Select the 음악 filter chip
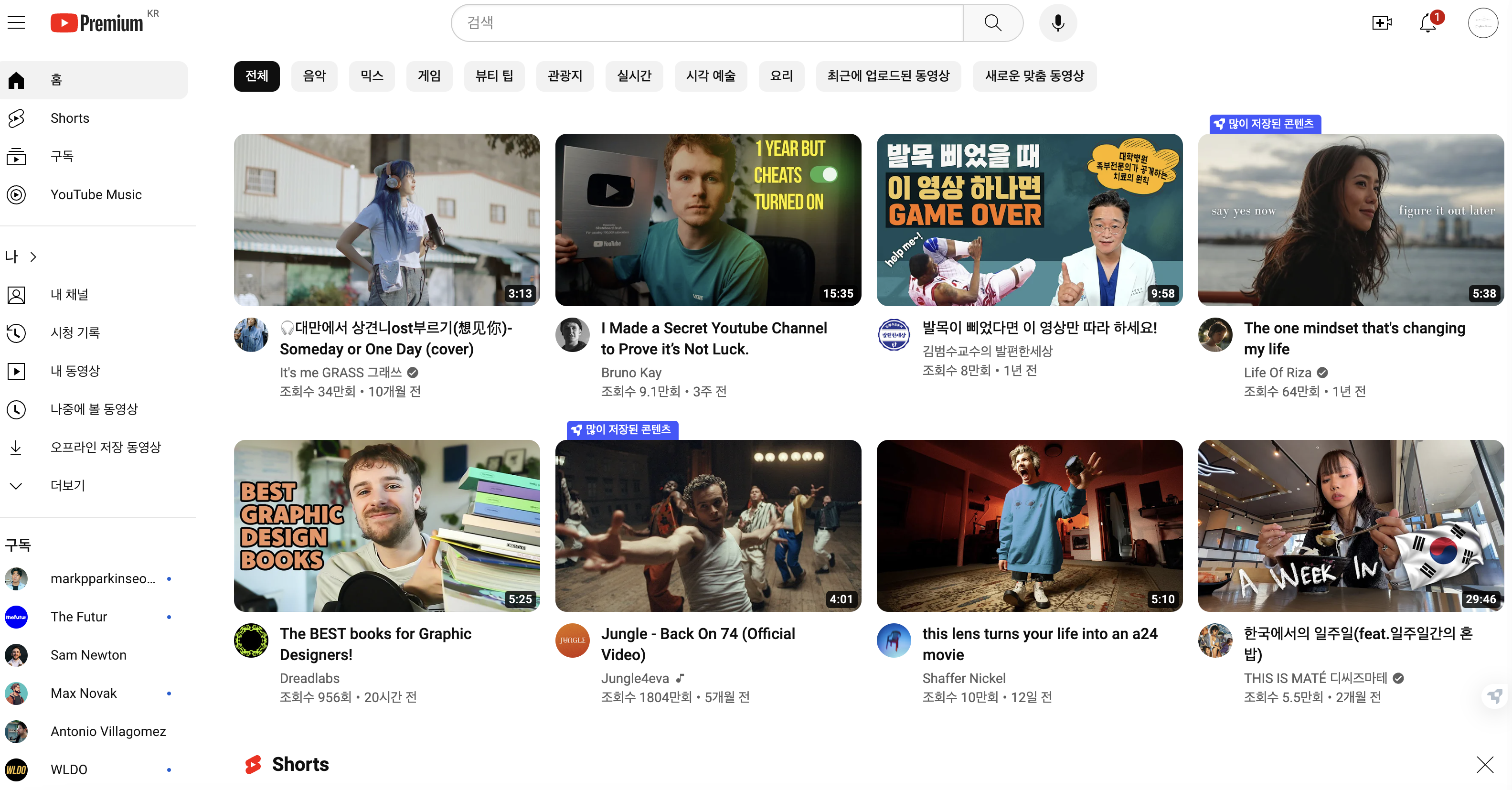 coord(314,76)
